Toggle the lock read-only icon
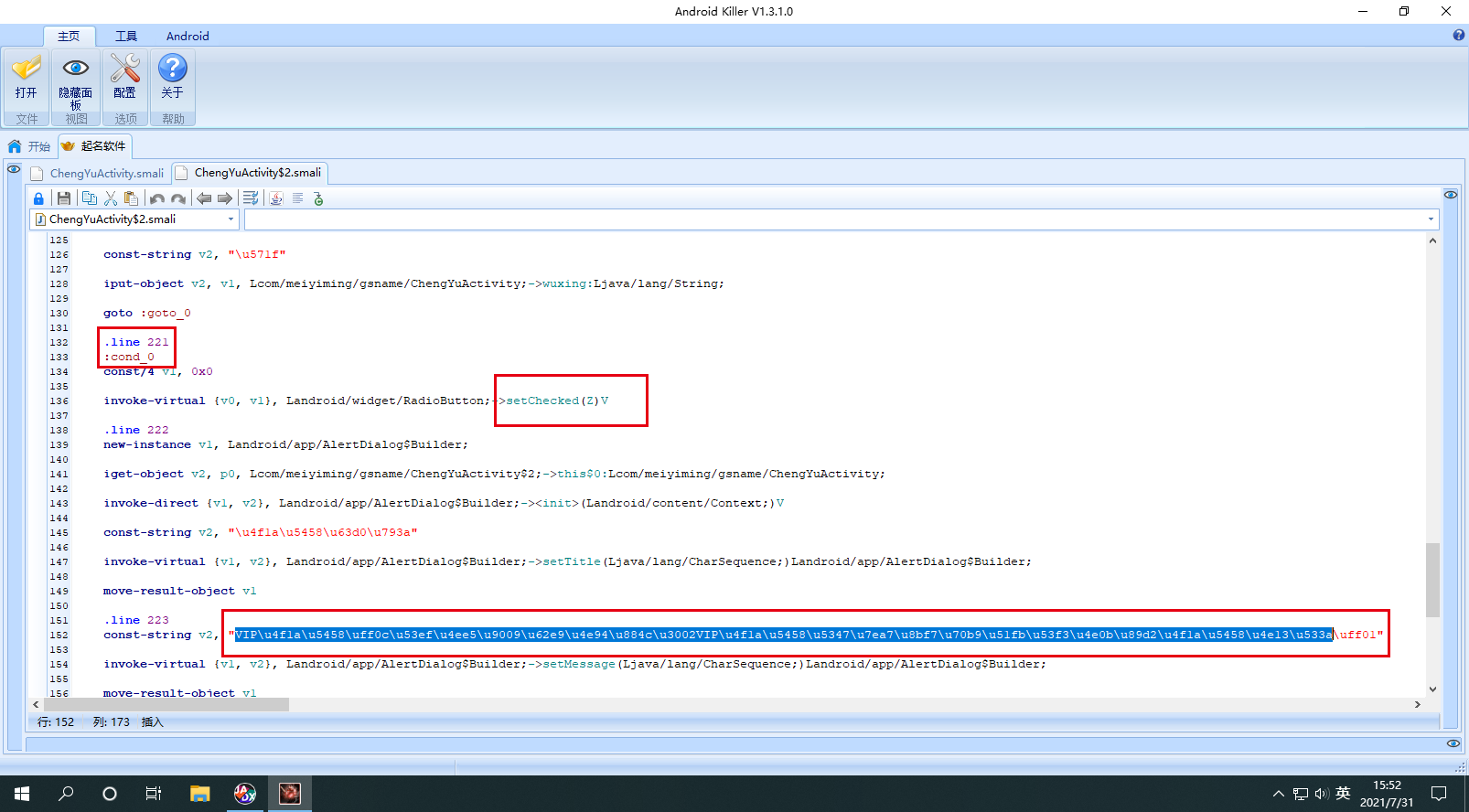The height and width of the screenshot is (812, 1469). point(38,198)
